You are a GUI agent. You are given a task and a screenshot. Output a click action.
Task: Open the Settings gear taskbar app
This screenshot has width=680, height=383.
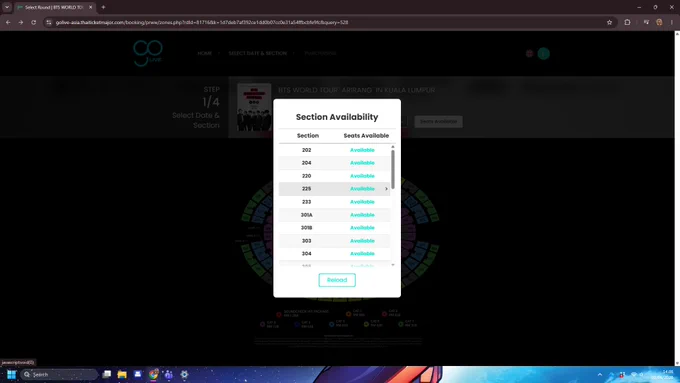[184, 374]
